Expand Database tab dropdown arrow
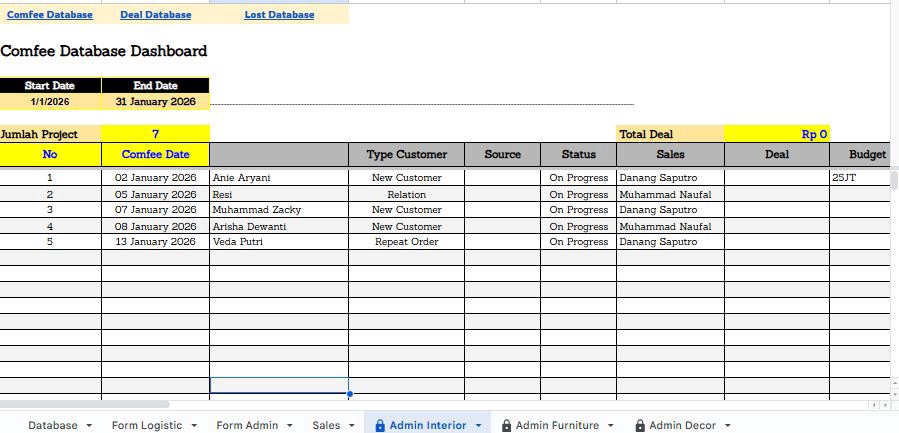 (89, 425)
